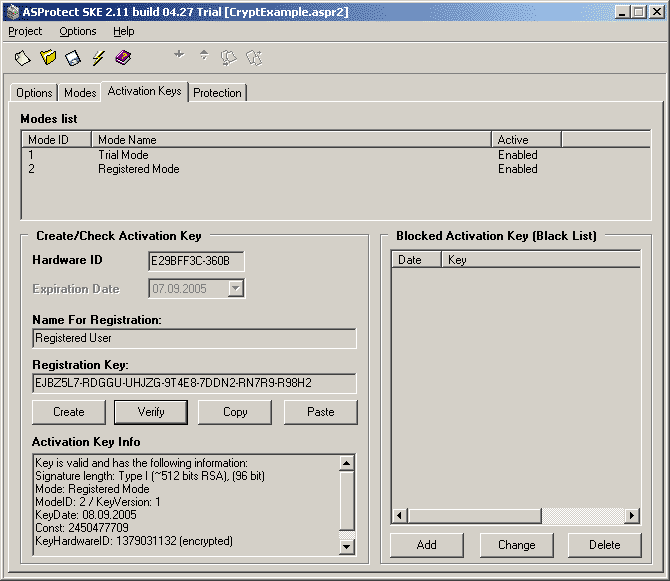
Task: Click the Mode Name column header
Action: 291,140
